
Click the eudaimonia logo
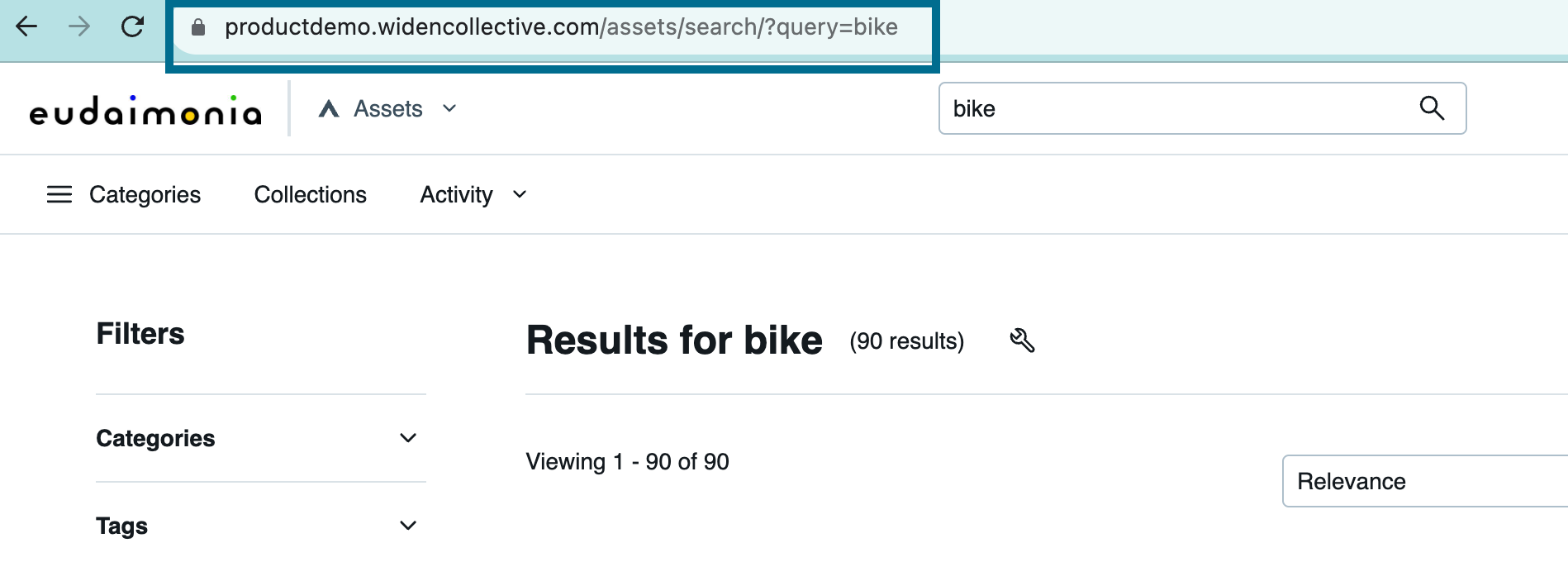pyautogui.click(x=145, y=110)
